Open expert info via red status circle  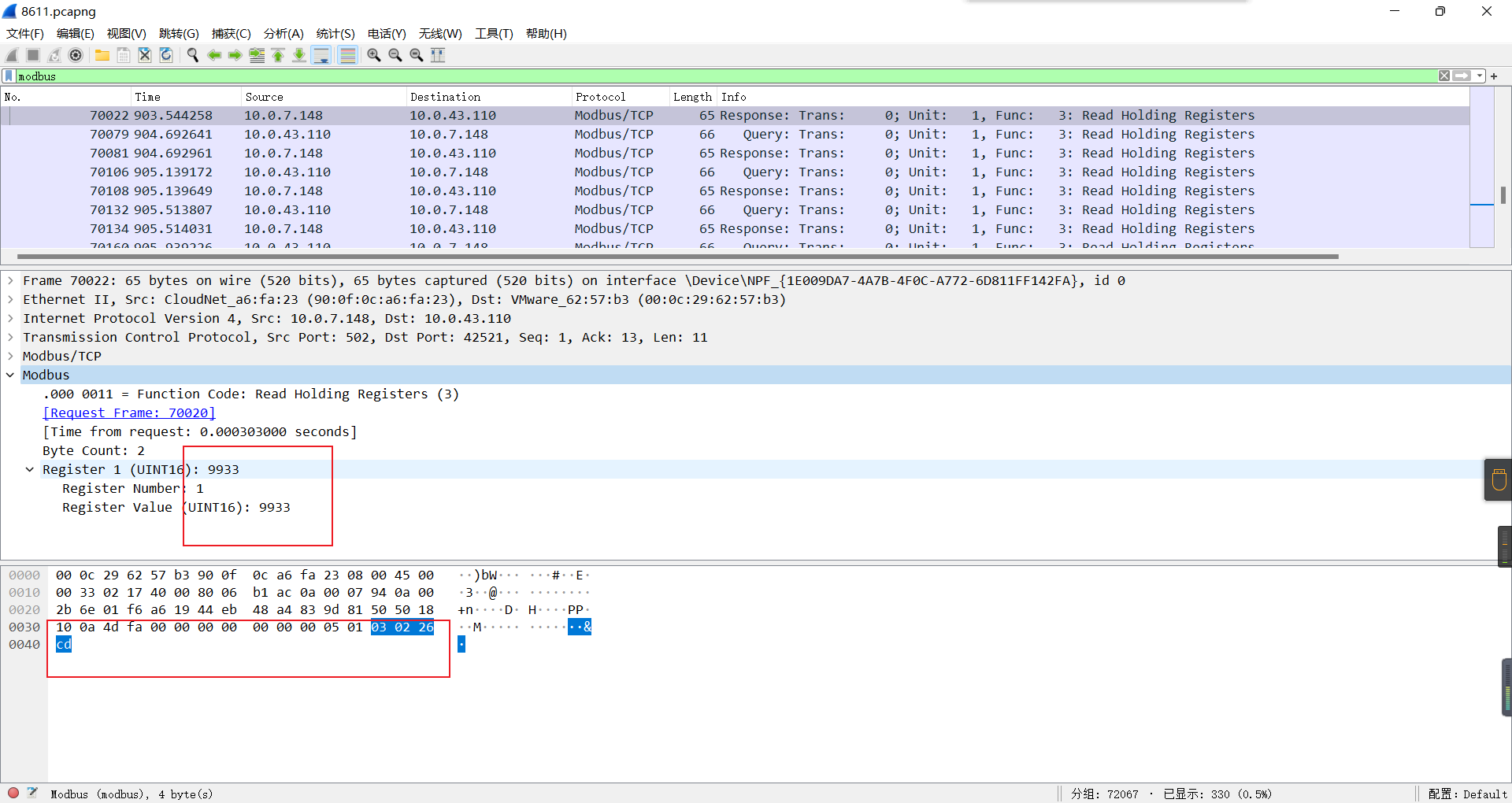[x=13, y=793]
